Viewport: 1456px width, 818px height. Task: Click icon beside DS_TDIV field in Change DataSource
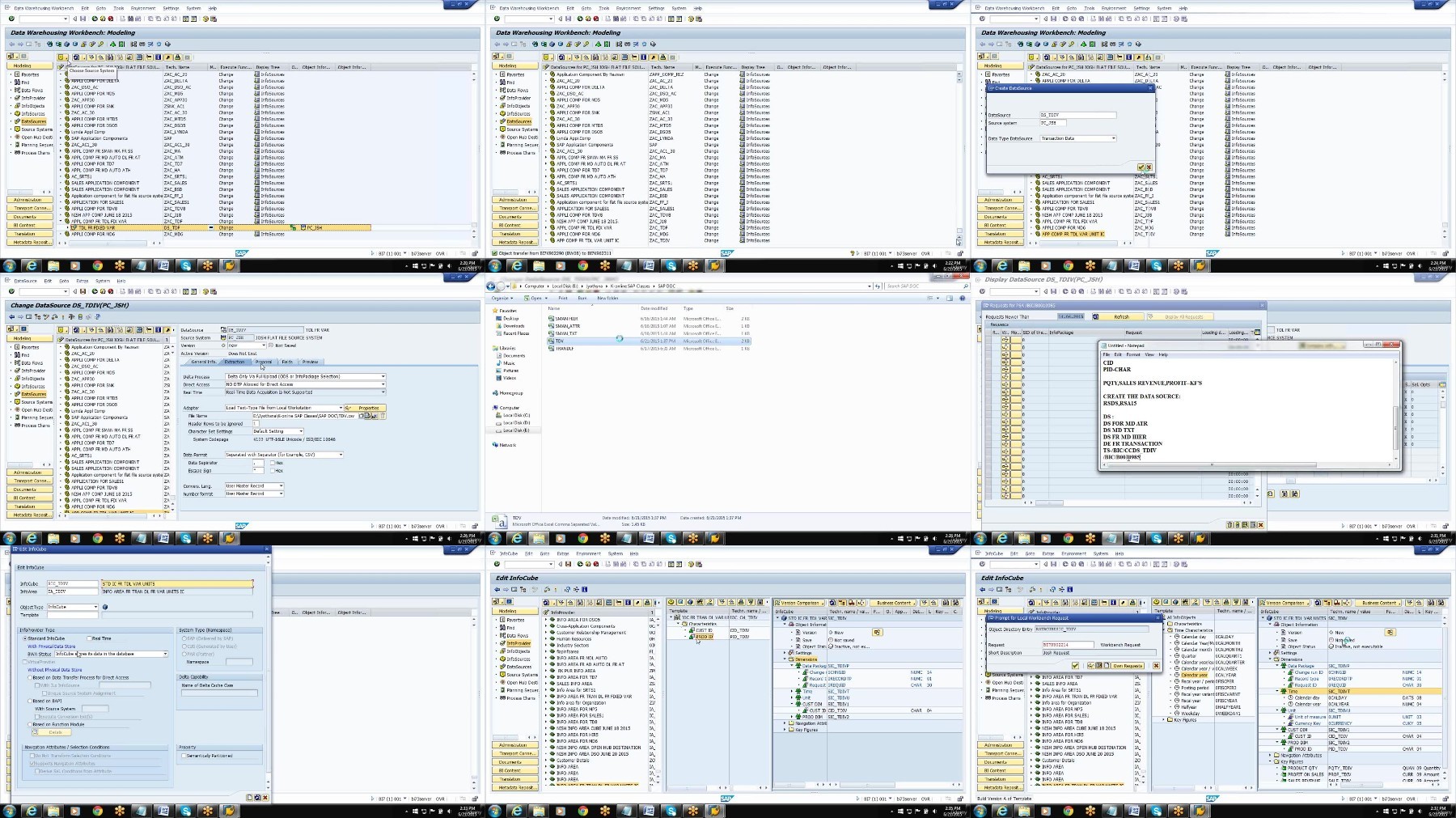click(x=223, y=330)
